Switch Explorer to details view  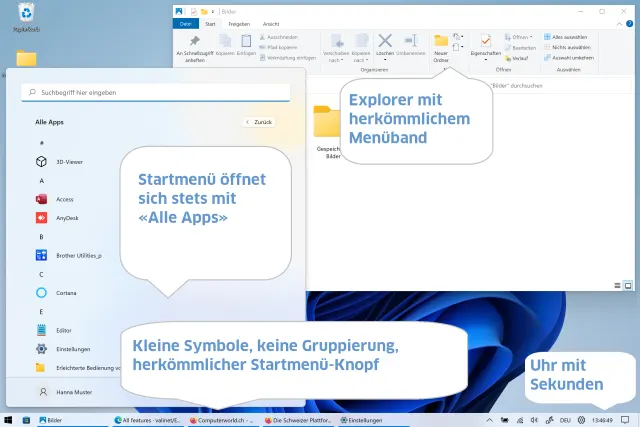tap(617, 286)
